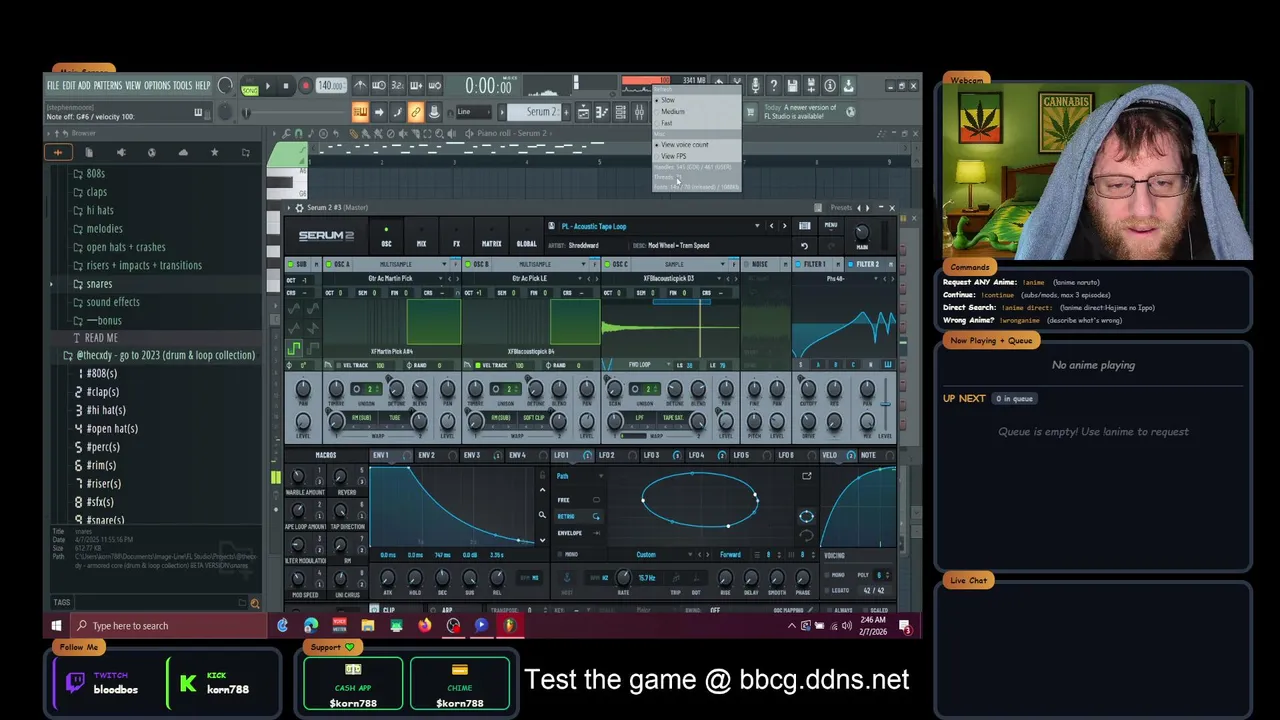Open Serum preset name dropdown arrow
This screenshot has height=720, width=1280.
757,226
